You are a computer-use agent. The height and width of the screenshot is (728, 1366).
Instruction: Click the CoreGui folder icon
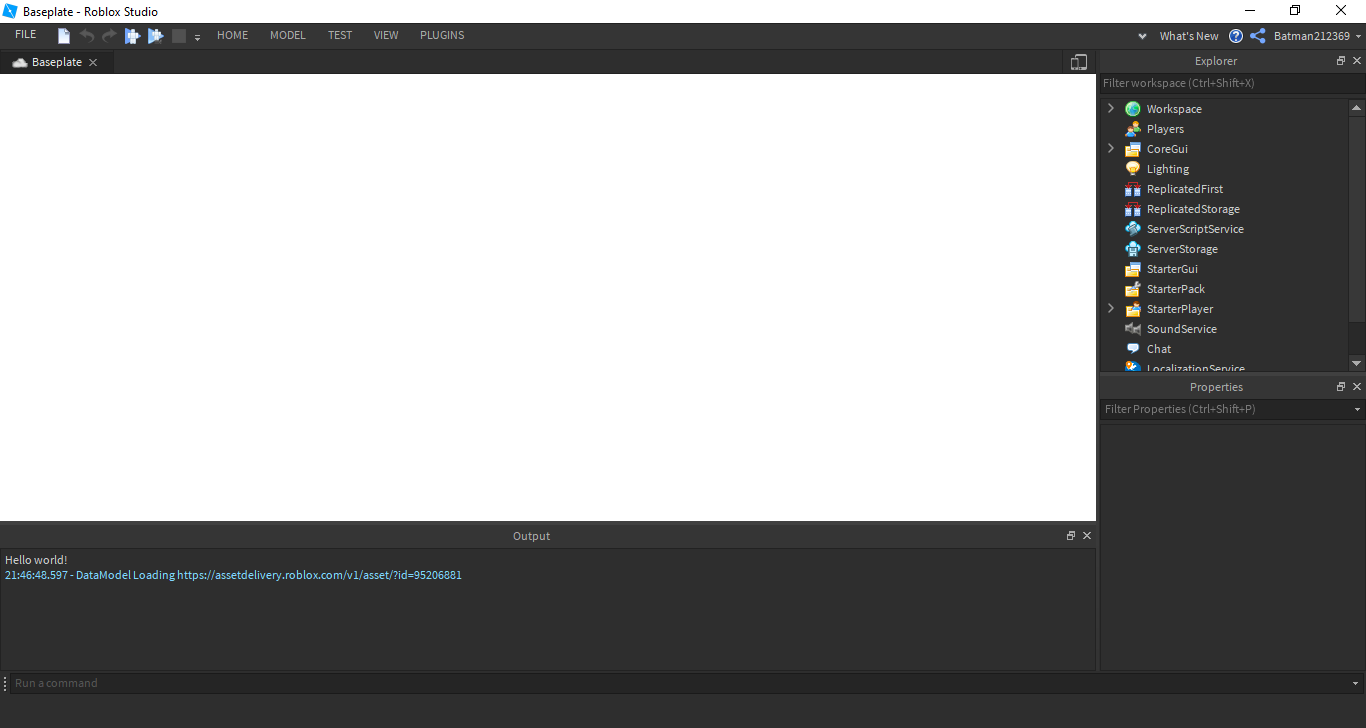(x=1132, y=149)
